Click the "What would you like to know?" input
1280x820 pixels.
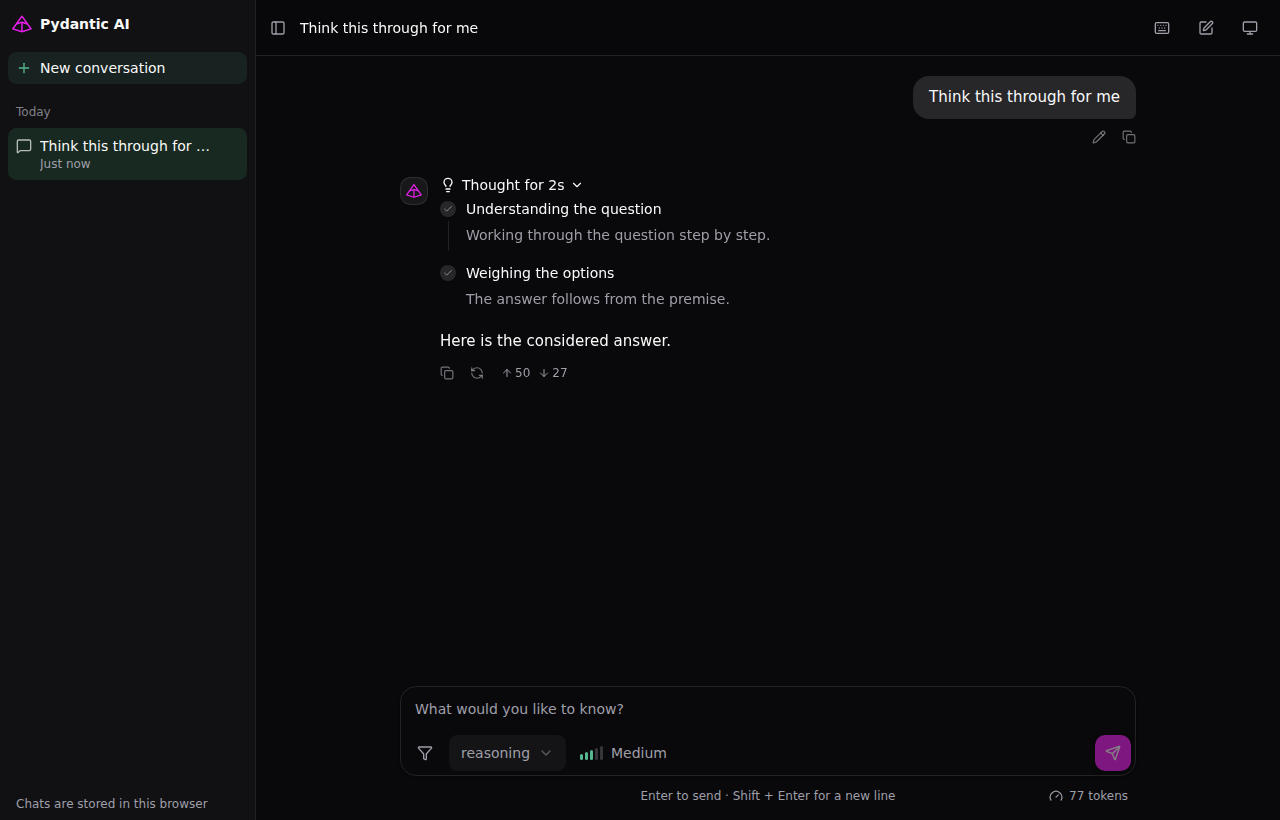coord(767,709)
